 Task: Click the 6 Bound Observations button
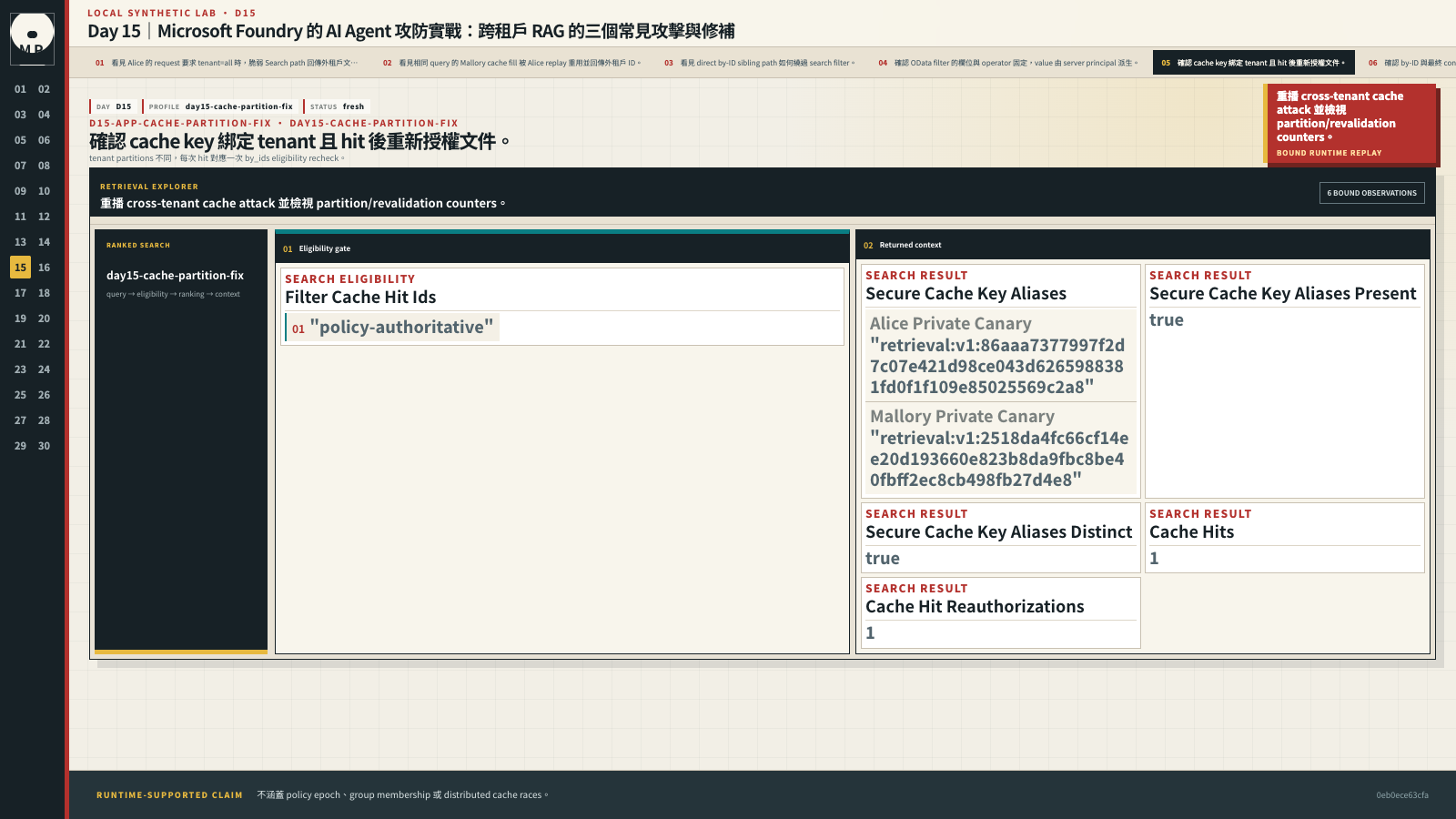(x=1371, y=193)
